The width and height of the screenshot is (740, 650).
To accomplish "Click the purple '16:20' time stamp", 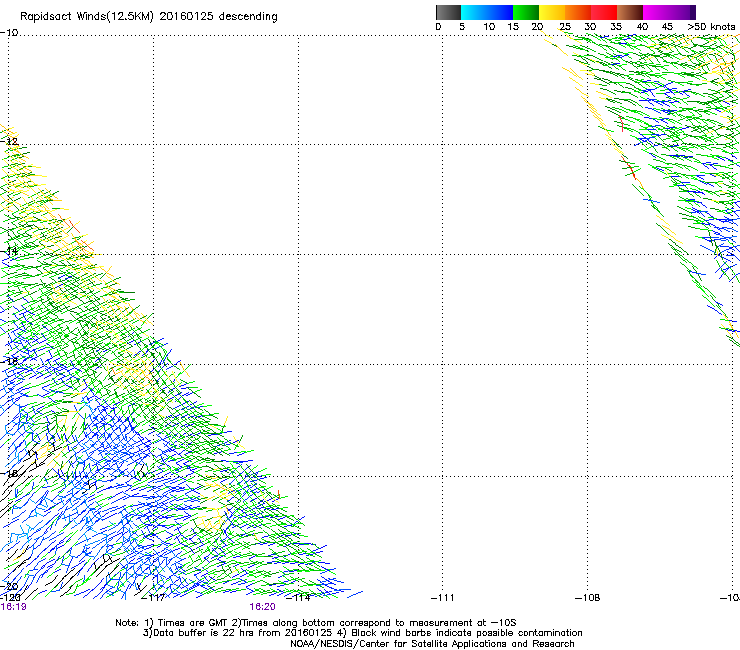I will pyautogui.click(x=262, y=607).
